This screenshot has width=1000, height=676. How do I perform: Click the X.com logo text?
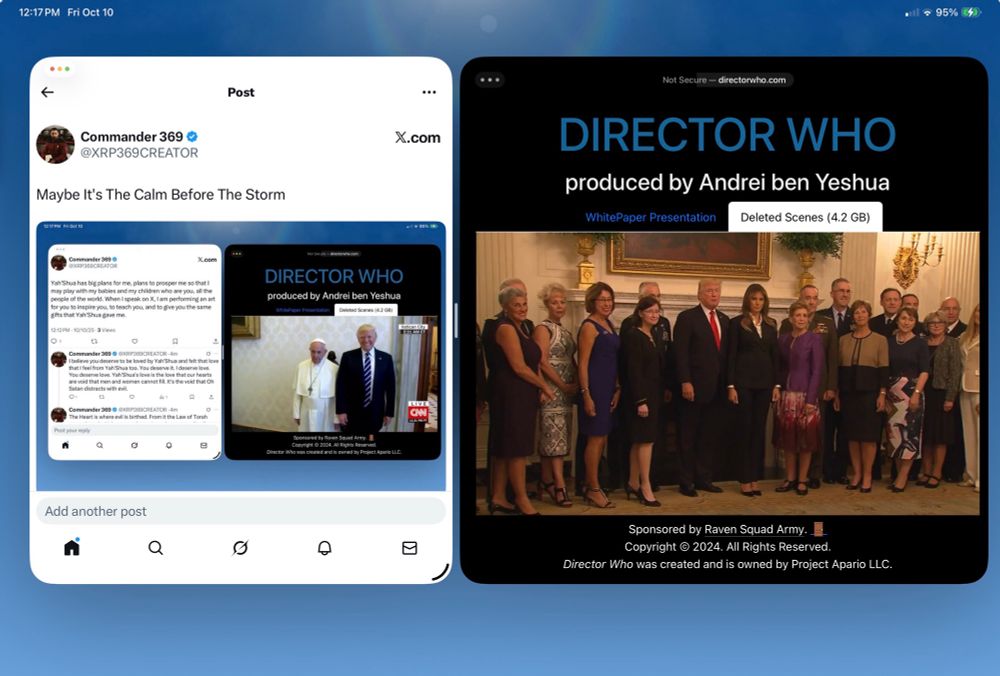click(x=418, y=138)
